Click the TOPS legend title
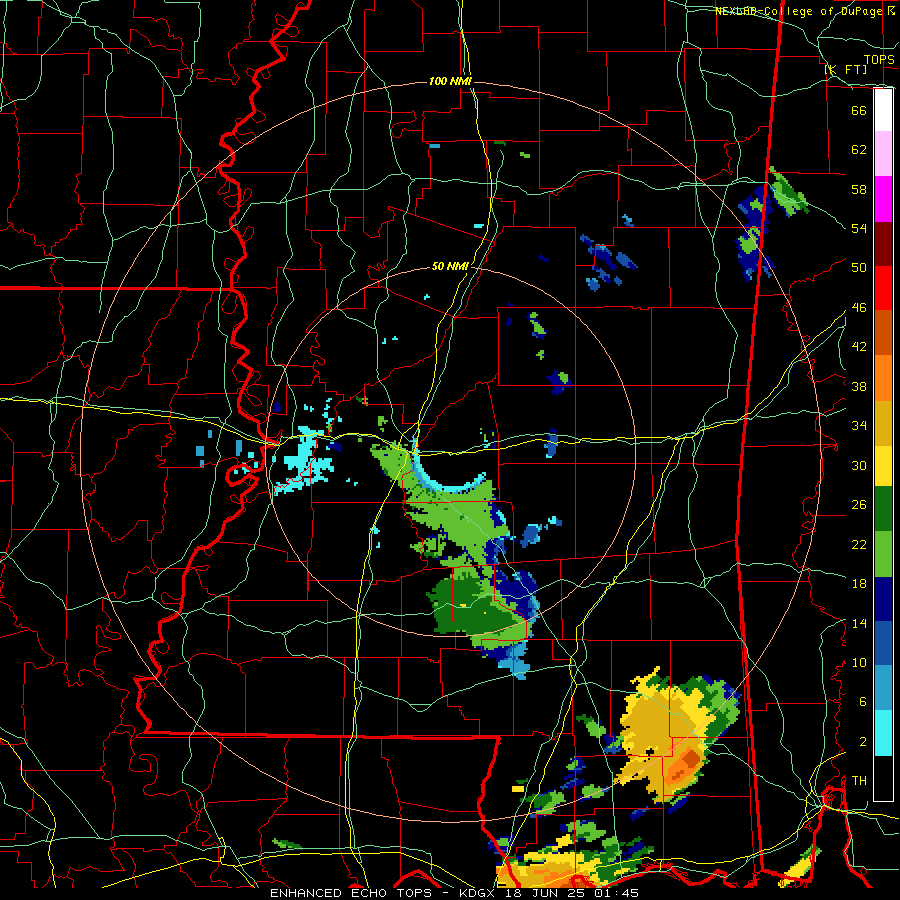 coord(879,60)
